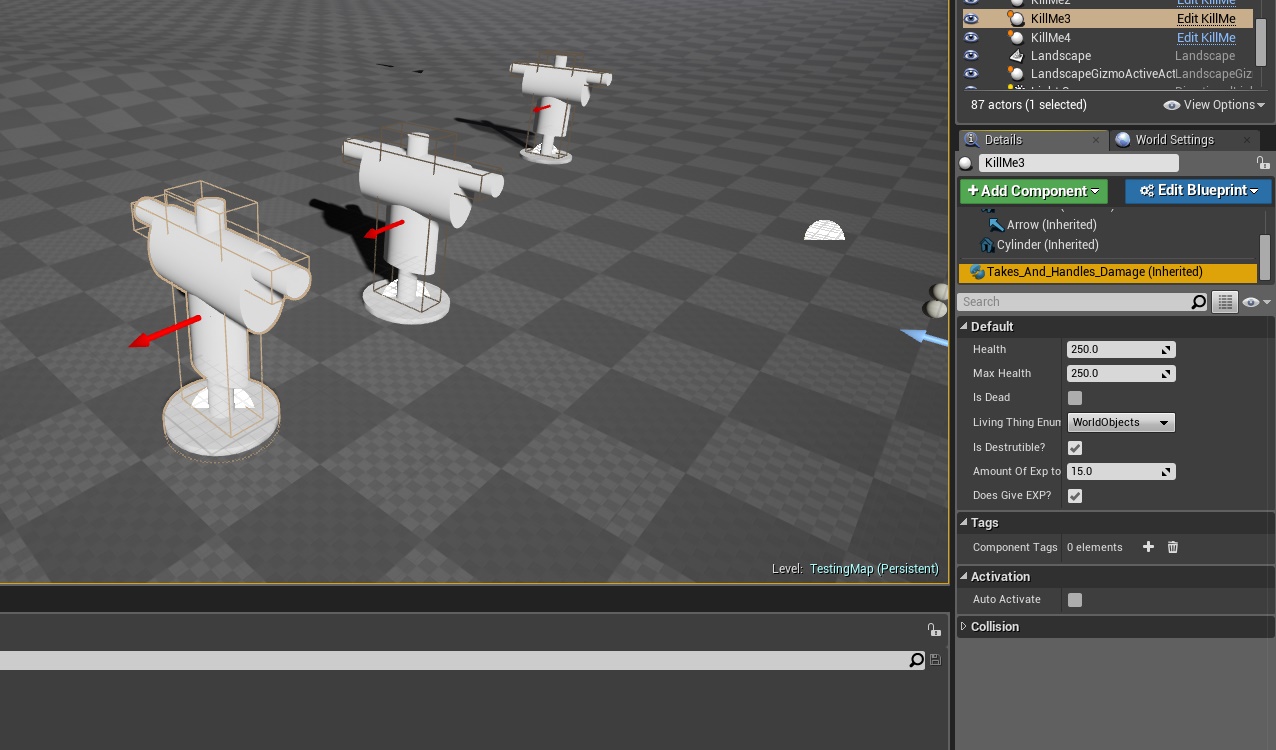The image size is (1276, 750).
Task: Collapse the Default section
Action: [964, 327]
